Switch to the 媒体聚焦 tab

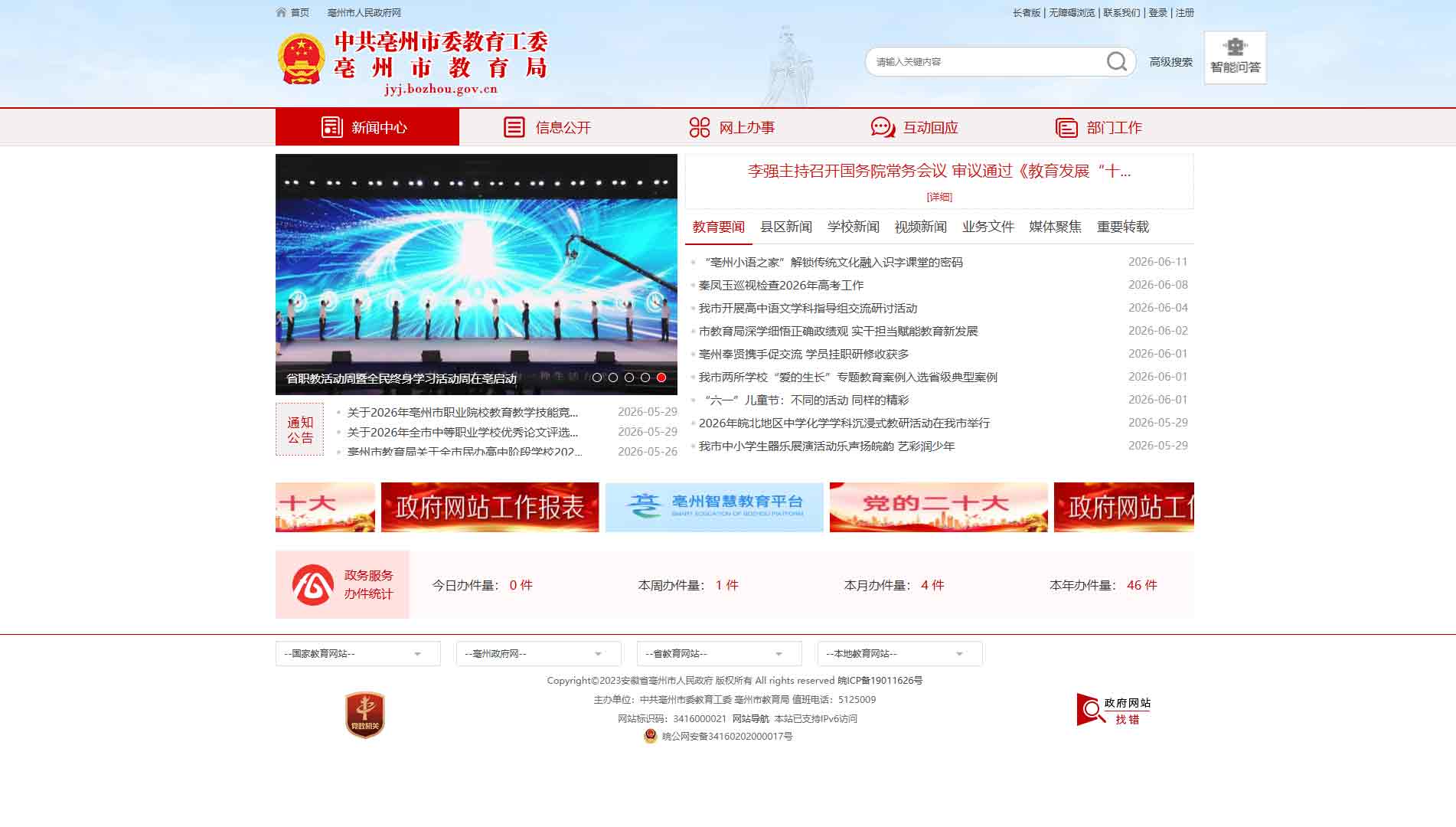coord(1056,227)
